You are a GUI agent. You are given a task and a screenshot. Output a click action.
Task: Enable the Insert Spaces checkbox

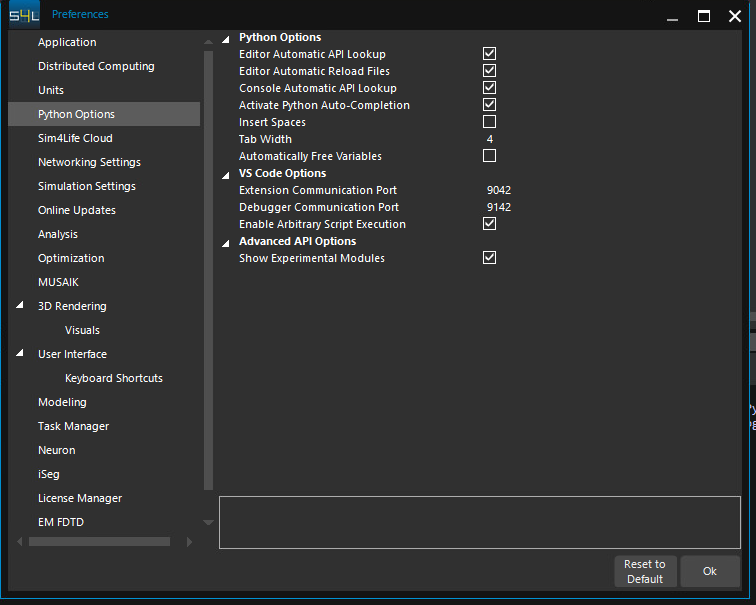(x=489, y=121)
